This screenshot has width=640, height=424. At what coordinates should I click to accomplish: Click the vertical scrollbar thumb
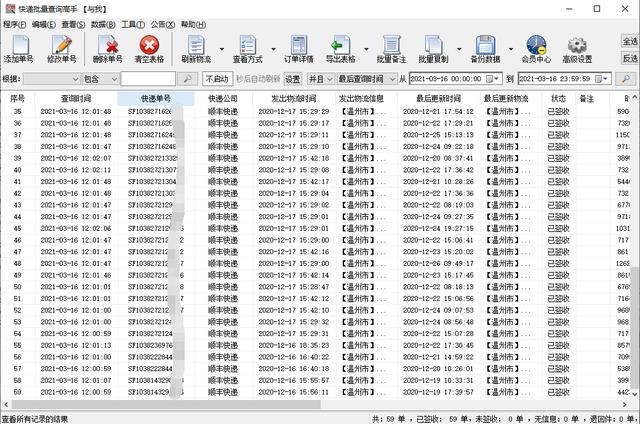[635, 326]
